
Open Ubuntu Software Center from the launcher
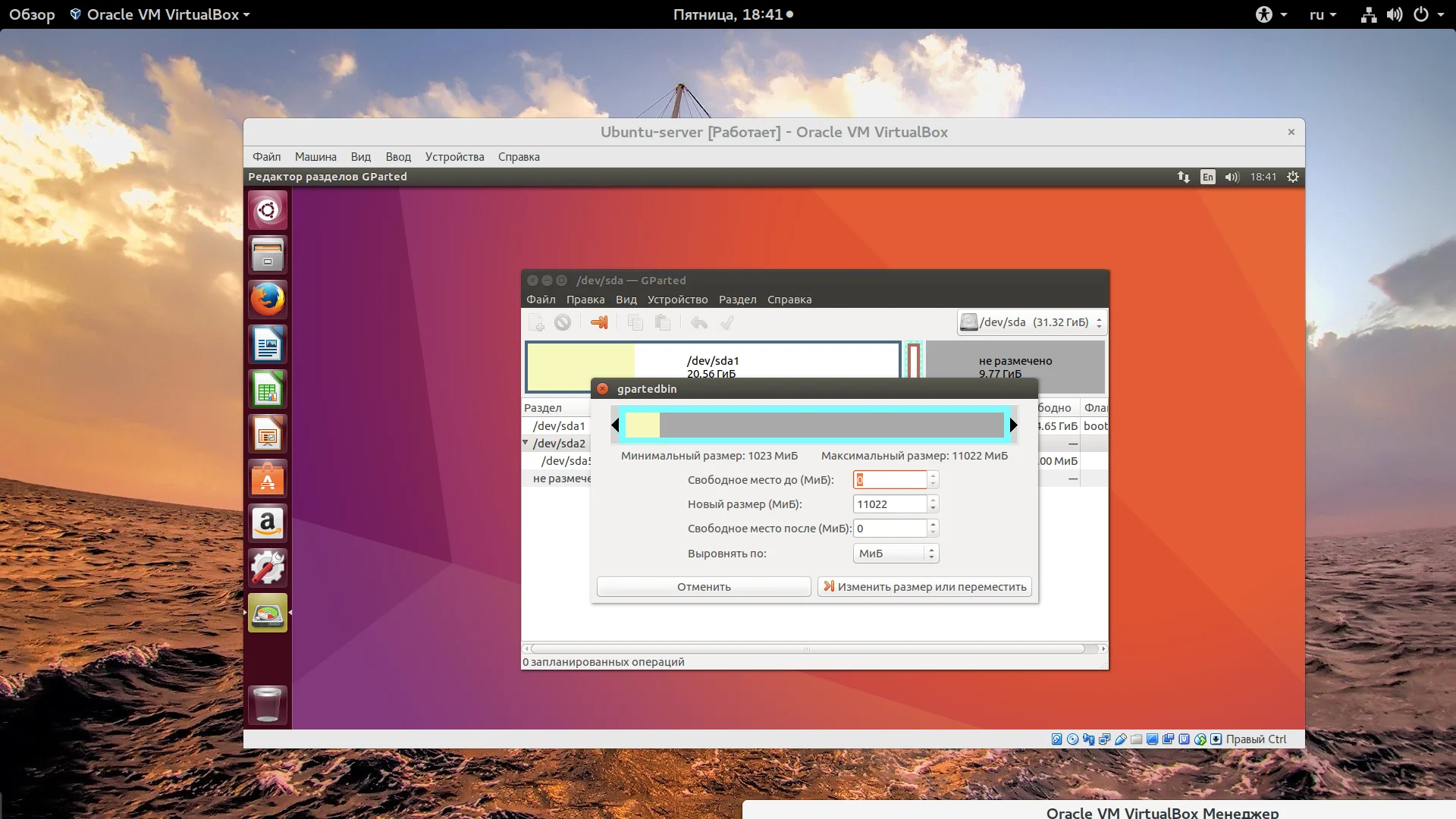coord(268,479)
